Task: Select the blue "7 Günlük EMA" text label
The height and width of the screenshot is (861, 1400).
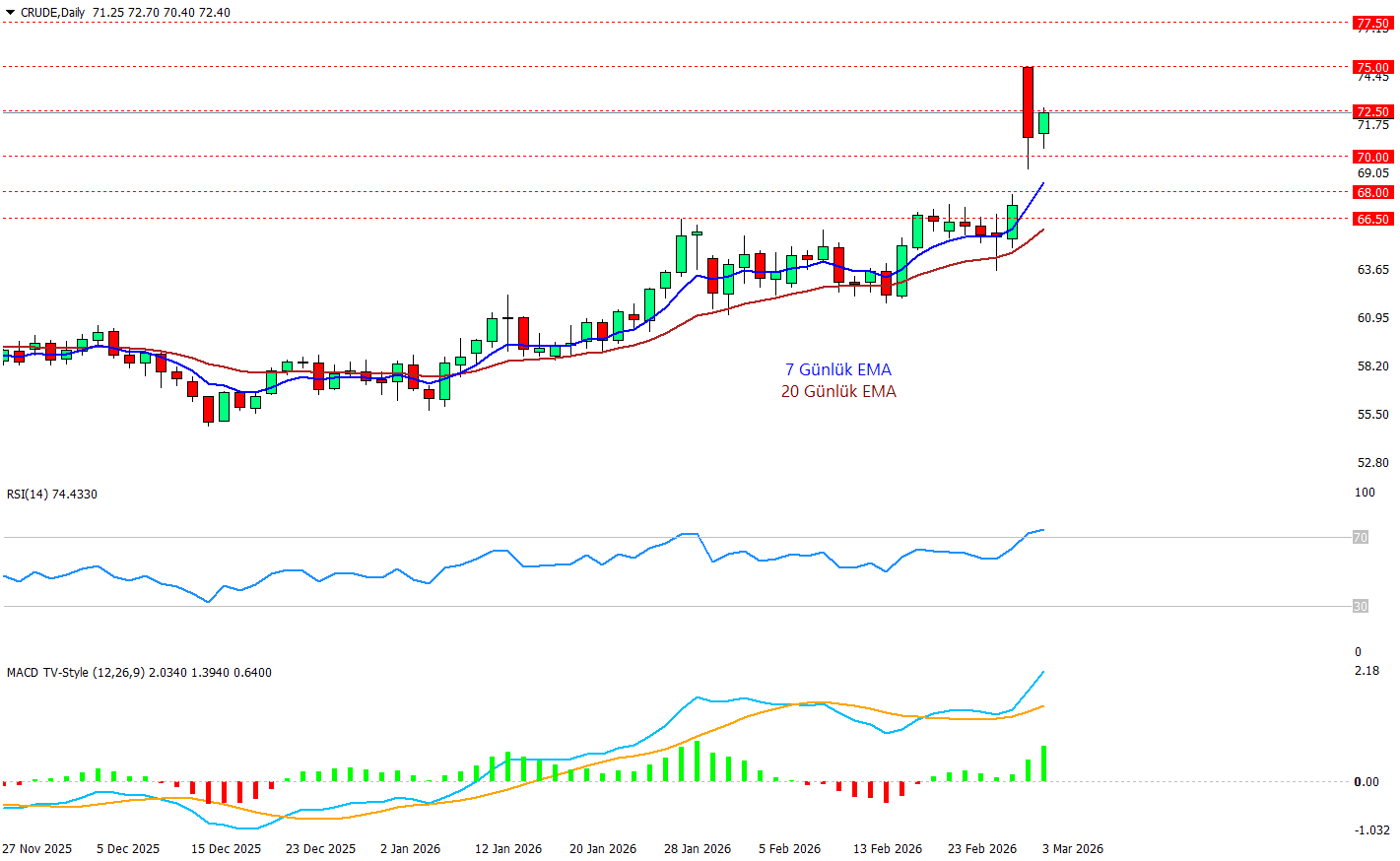Action: point(837,369)
